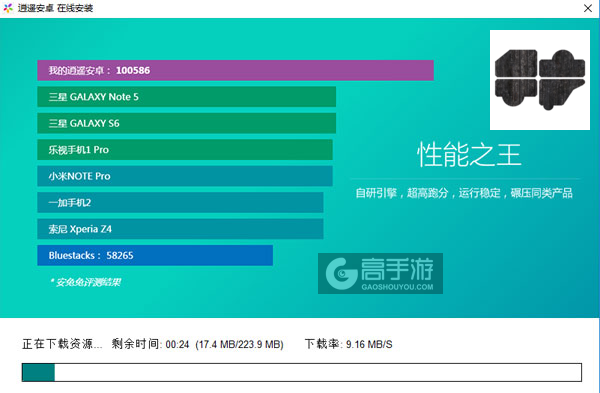Click the 一加手机2 bar
The width and height of the screenshot is (600, 393).
pos(180,202)
